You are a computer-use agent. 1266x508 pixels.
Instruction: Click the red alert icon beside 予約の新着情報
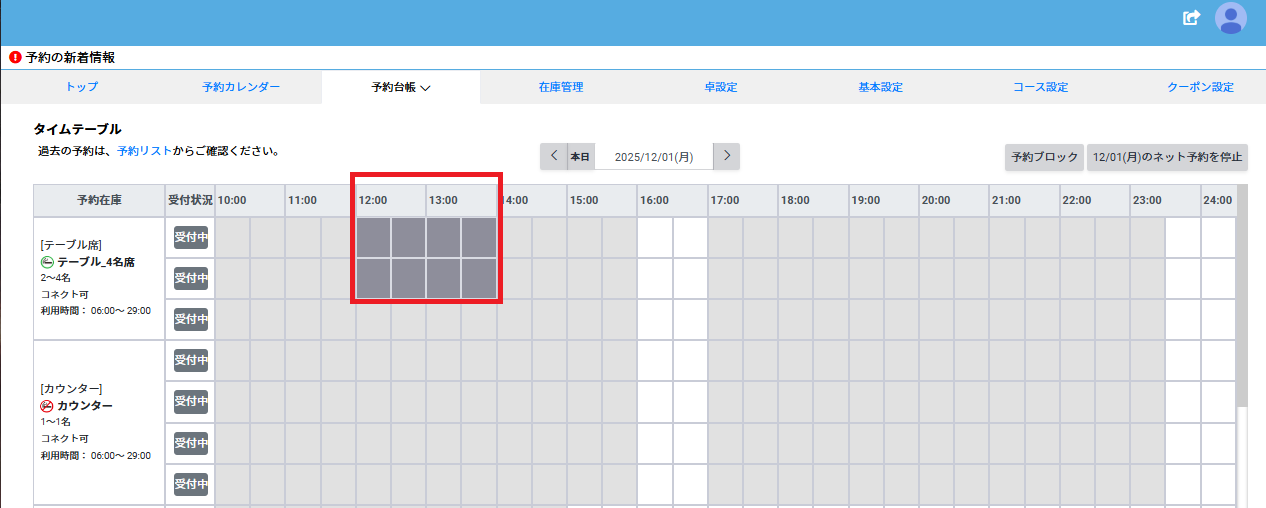15,58
